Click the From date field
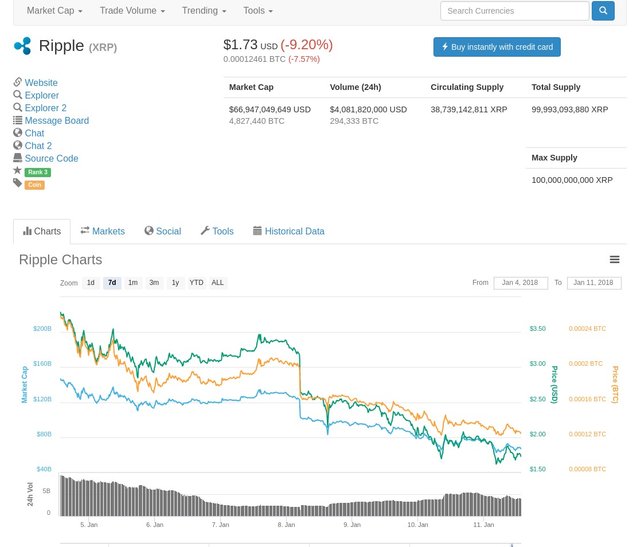Image resolution: width=640 pixels, height=547 pixels. point(520,283)
